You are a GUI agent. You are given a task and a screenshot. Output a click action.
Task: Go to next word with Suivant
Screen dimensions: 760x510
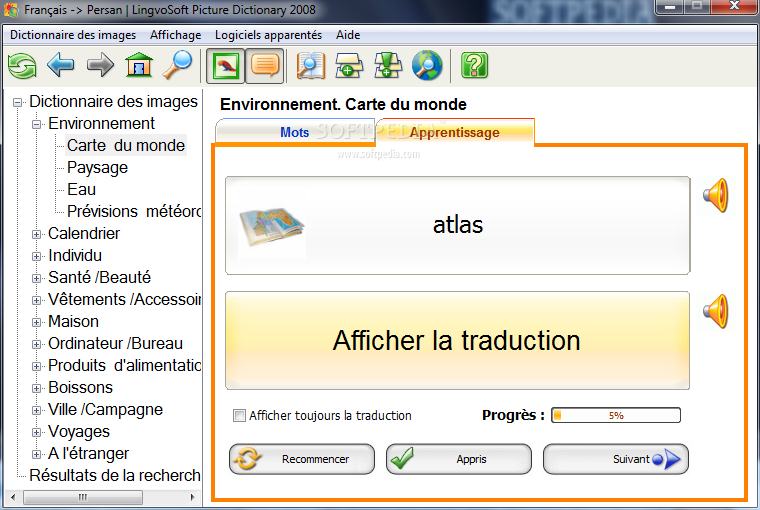click(616, 459)
